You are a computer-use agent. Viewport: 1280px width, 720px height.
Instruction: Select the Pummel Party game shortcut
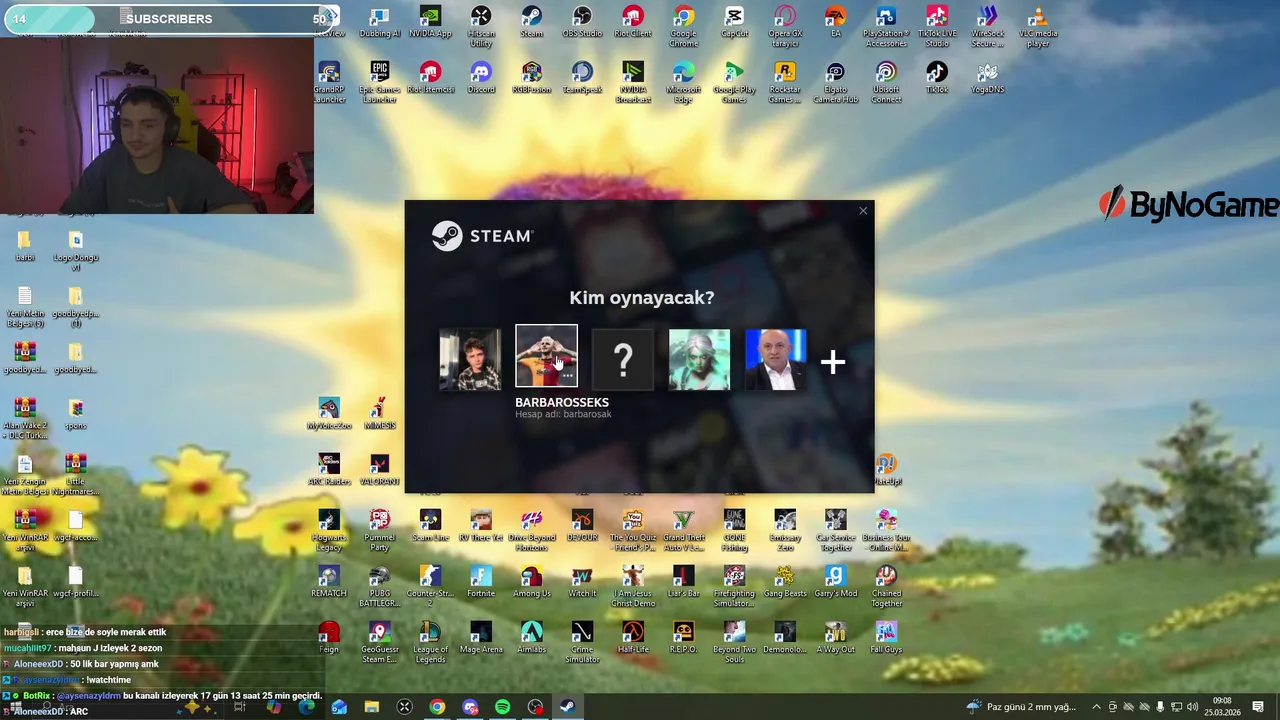[379, 531]
